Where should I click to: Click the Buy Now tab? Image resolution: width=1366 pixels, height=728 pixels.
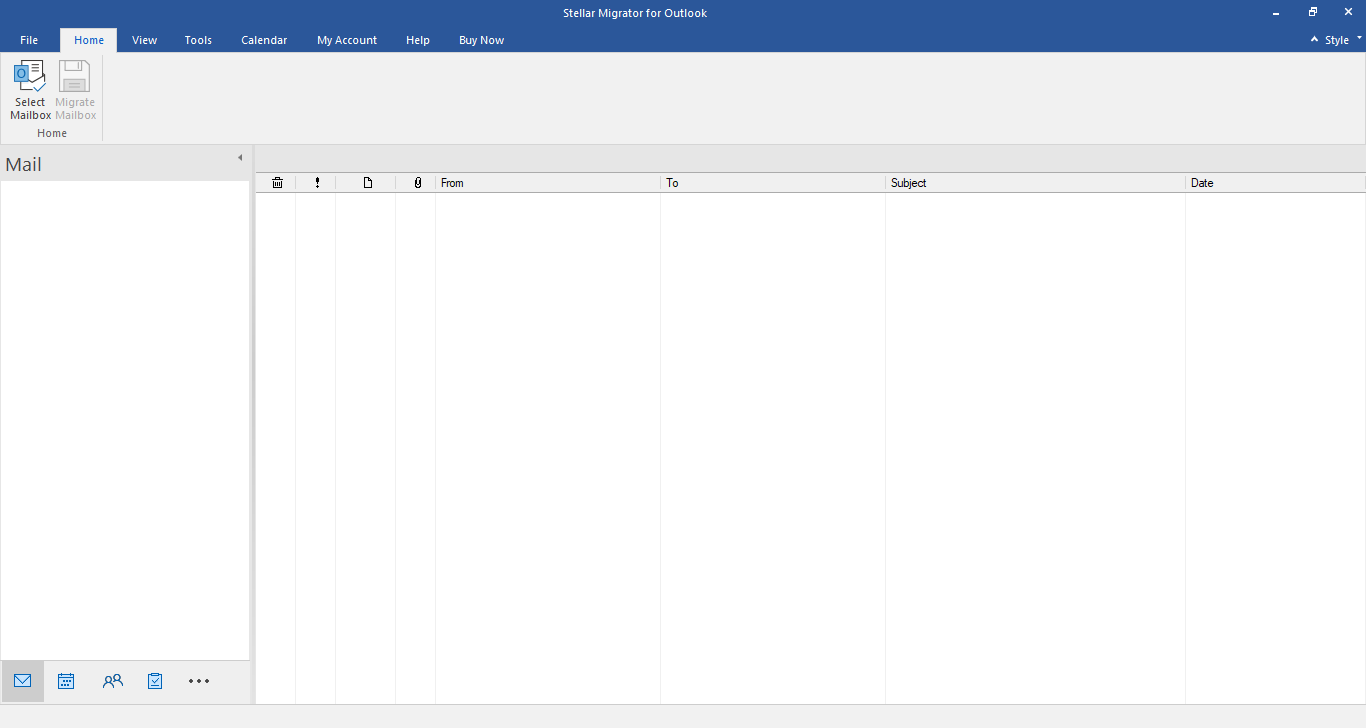481,40
